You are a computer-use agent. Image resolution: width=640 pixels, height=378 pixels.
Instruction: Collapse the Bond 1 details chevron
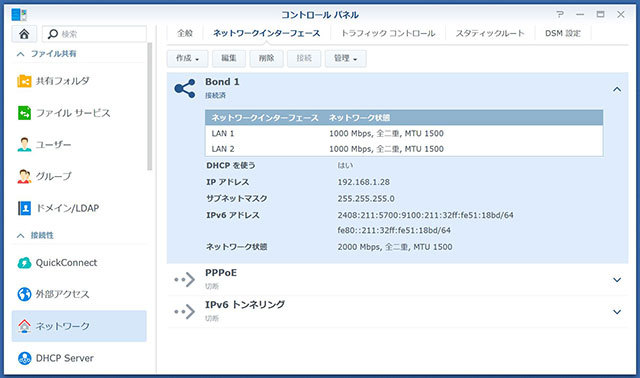(x=617, y=89)
